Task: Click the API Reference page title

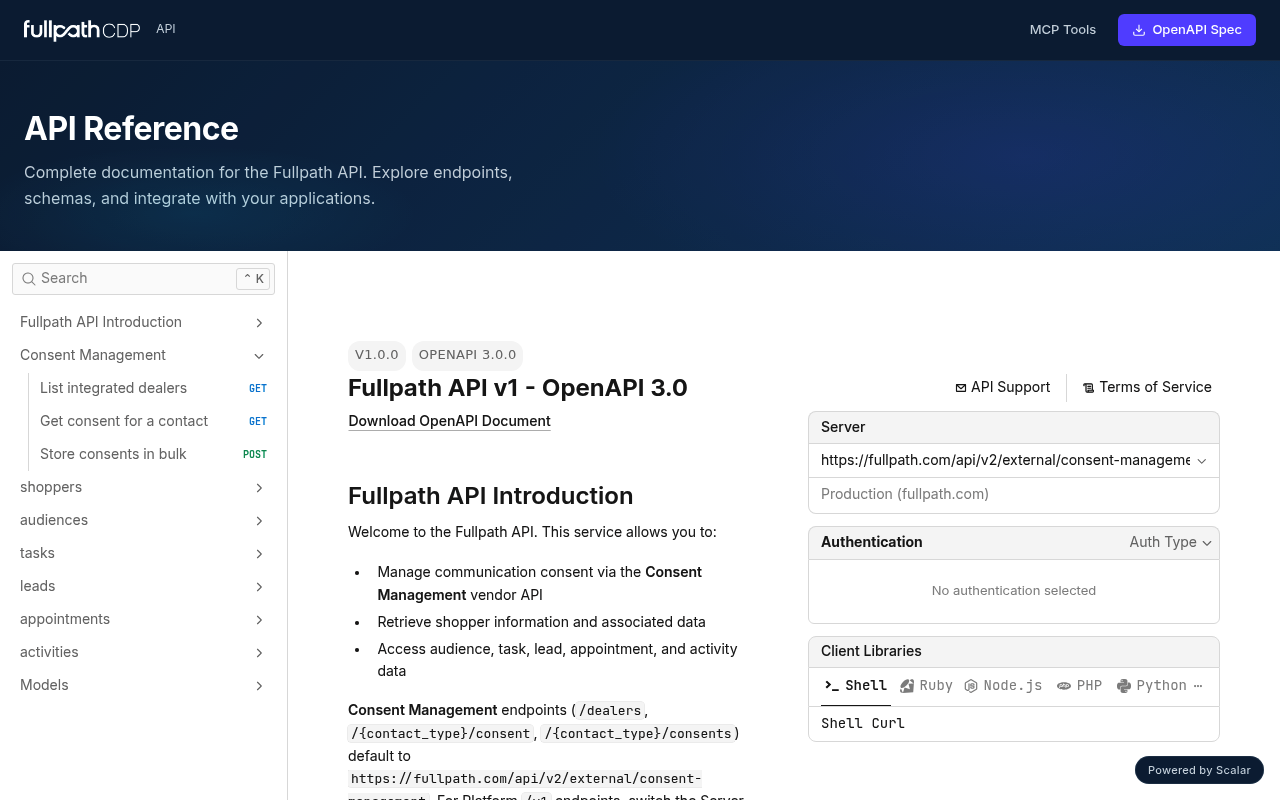Action: pyautogui.click(x=131, y=129)
